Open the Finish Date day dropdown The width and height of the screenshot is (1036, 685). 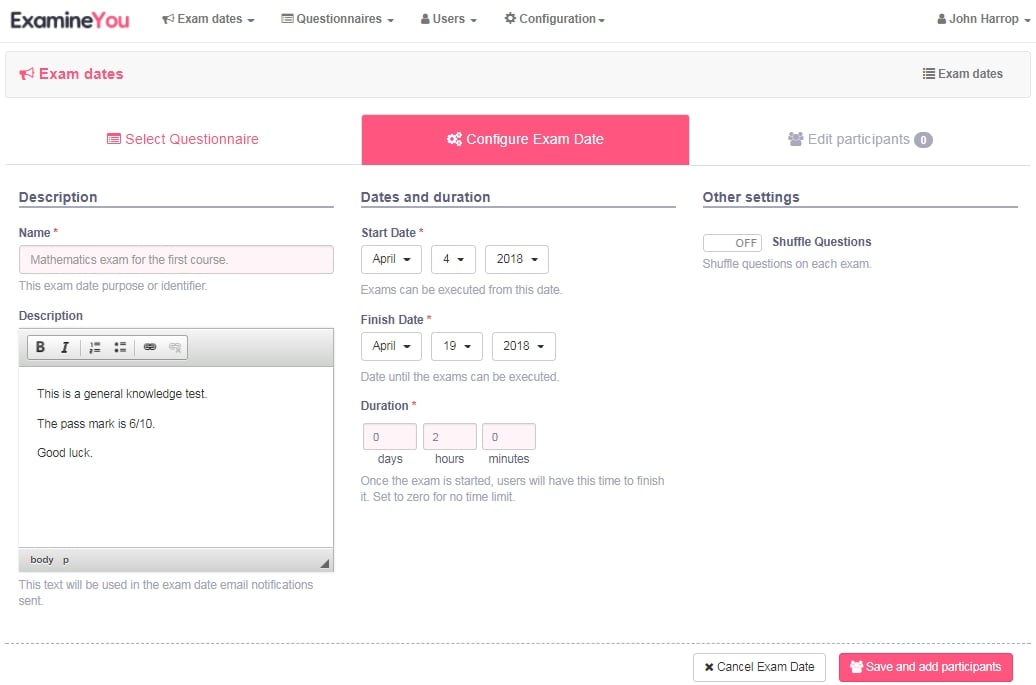pos(457,346)
